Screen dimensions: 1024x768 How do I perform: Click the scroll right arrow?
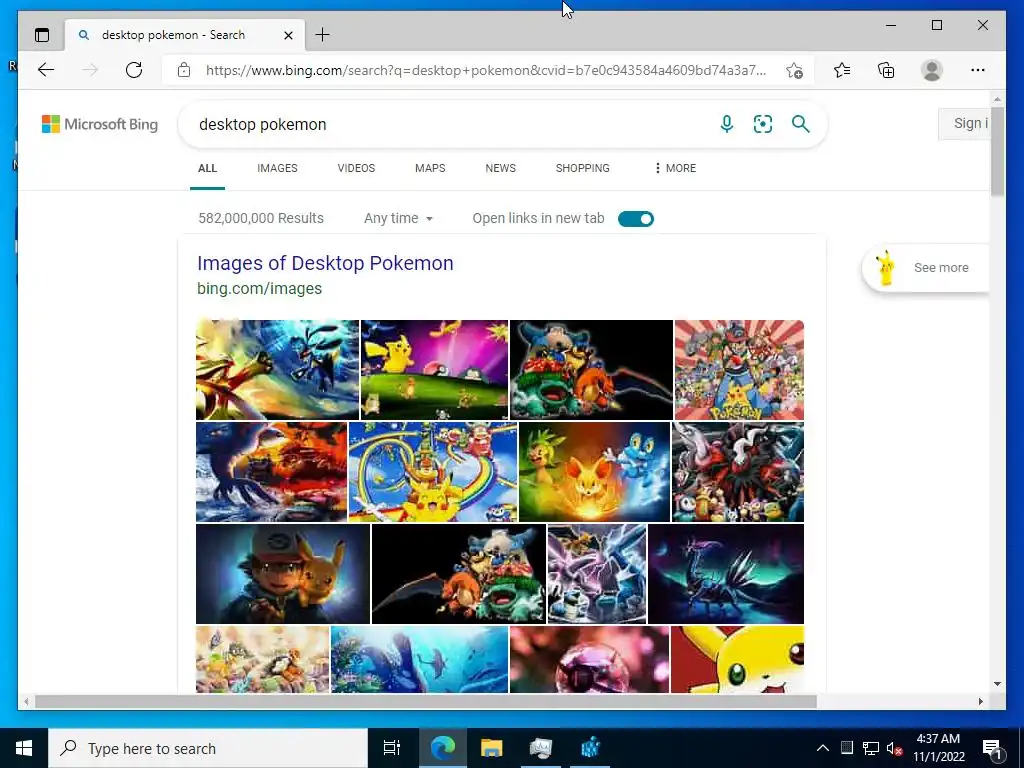click(x=981, y=701)
